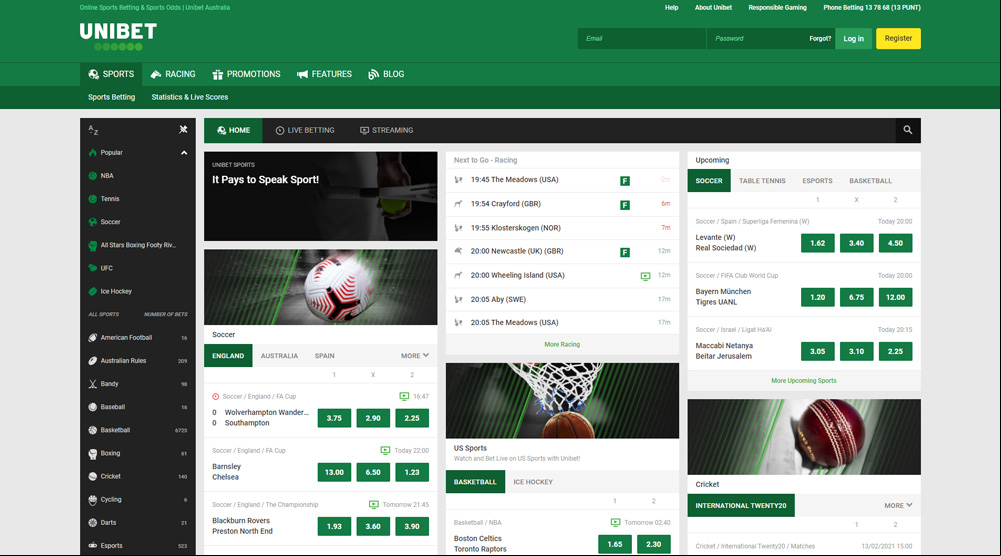Click the Bandy sticks icon
This screenshot has width=1001, height=556.
coord(93,384)
